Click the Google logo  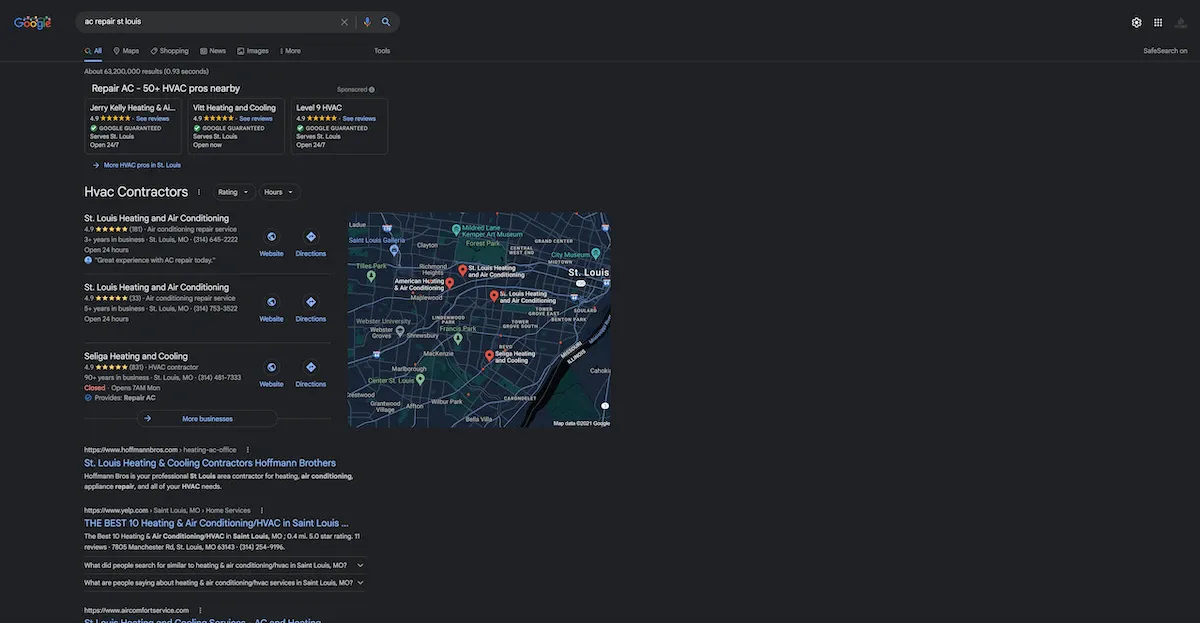coord(32,22)
